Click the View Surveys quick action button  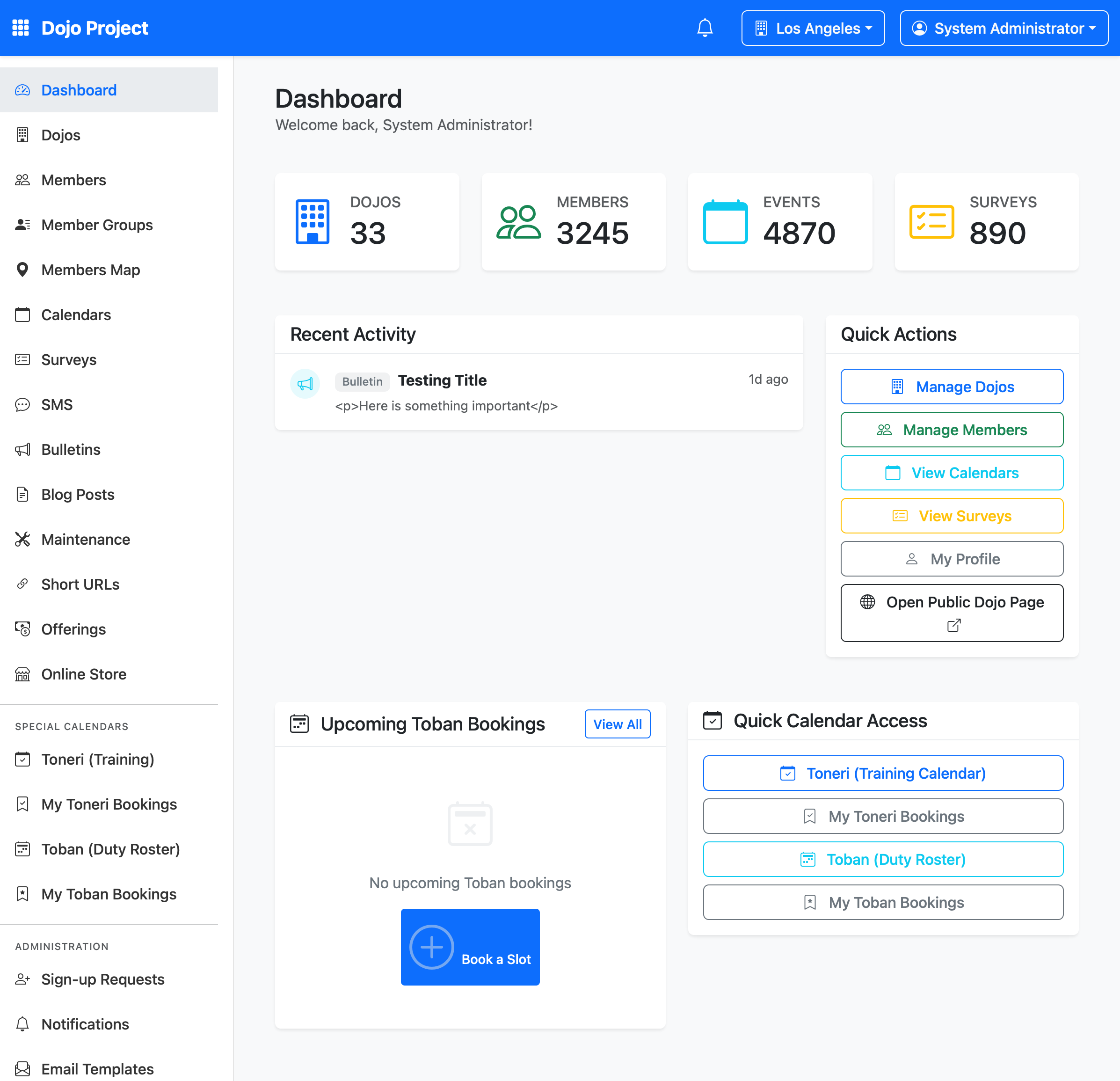coord(952,516)
